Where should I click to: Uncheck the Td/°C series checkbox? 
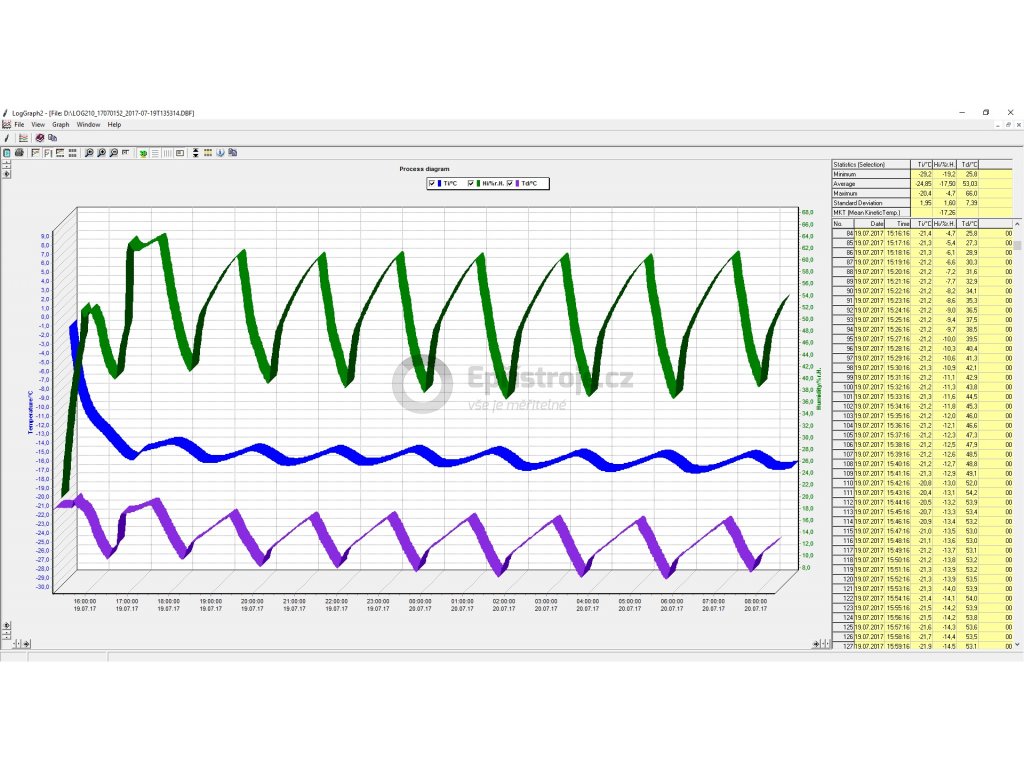pyautogui.click(x=511, y=183)
